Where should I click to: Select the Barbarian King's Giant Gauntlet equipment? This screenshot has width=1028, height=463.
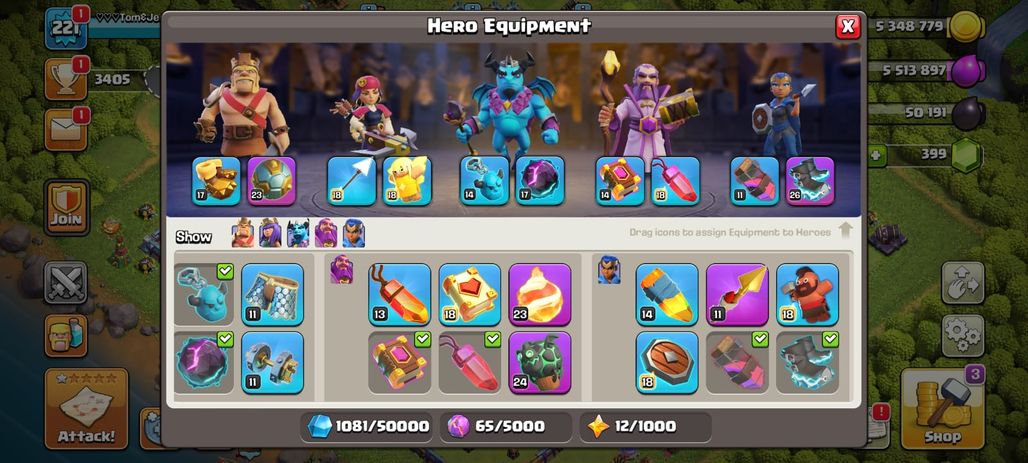[216, 181]
